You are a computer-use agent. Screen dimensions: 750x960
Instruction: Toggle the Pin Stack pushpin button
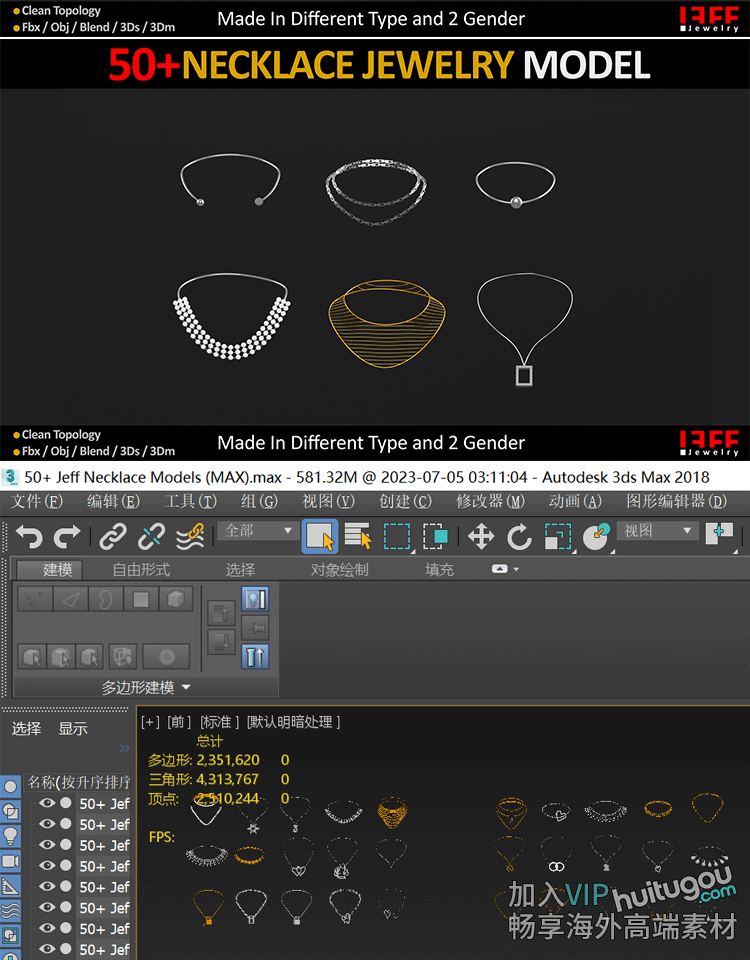tap(255, 628)
